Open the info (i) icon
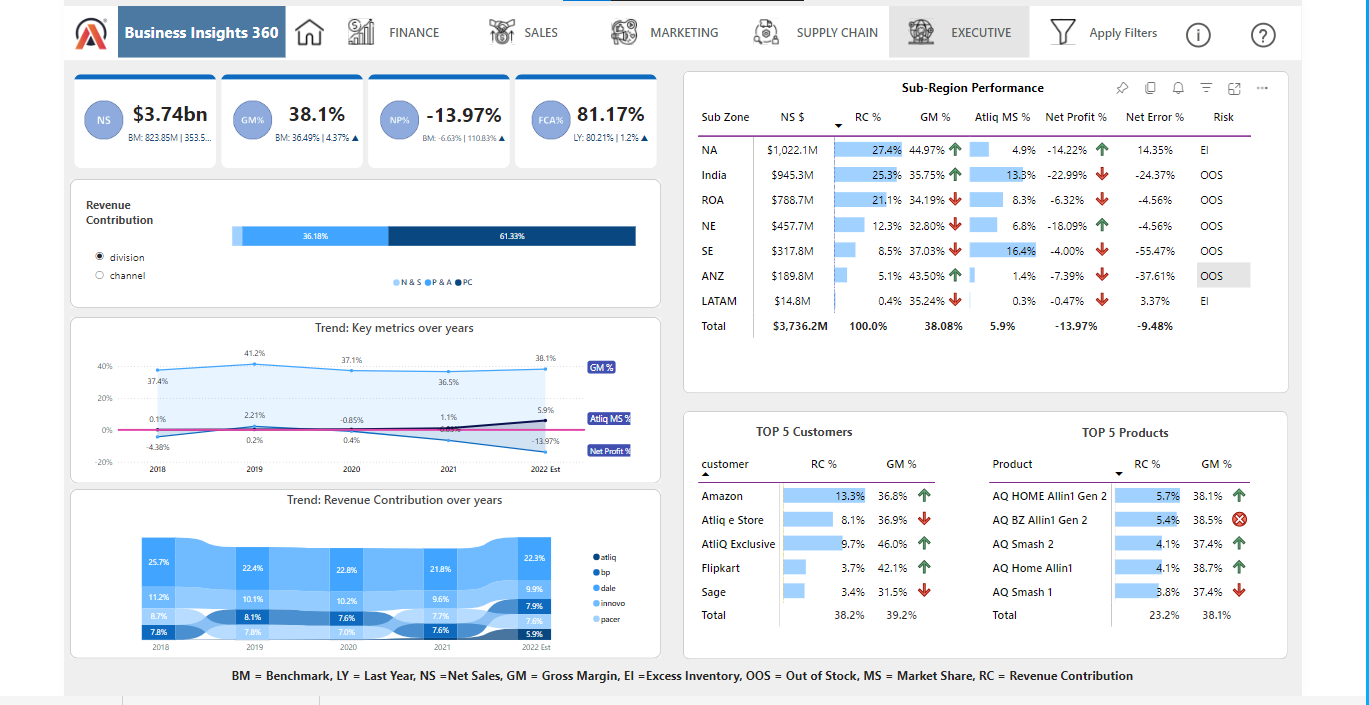The width and height of the screenshot is (1369, 705). coord(1198,35)
